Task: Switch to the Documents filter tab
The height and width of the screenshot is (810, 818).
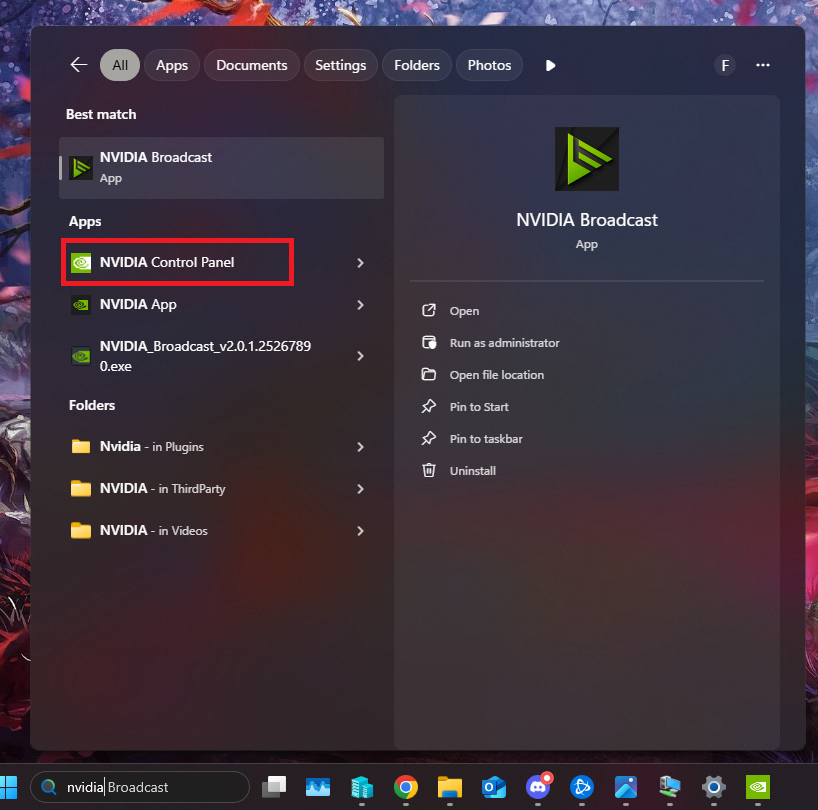Action: 251,65
